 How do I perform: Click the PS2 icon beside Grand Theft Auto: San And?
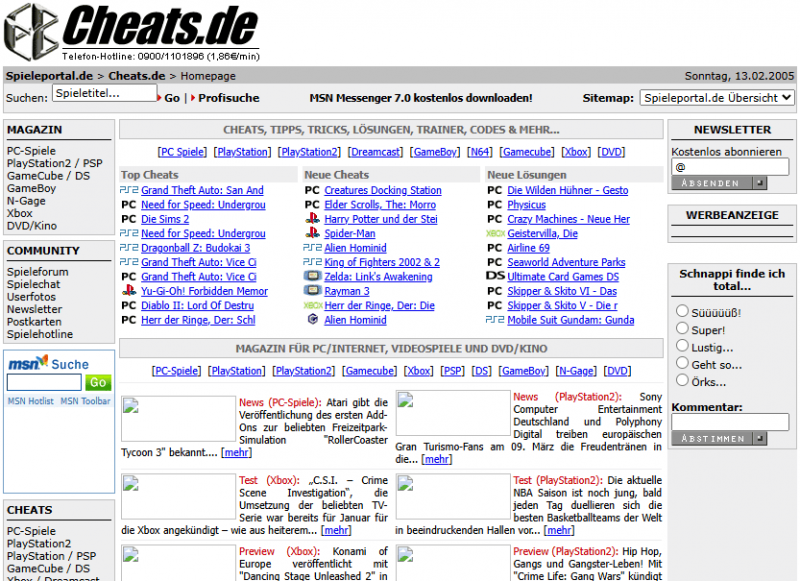click(128, 189)
